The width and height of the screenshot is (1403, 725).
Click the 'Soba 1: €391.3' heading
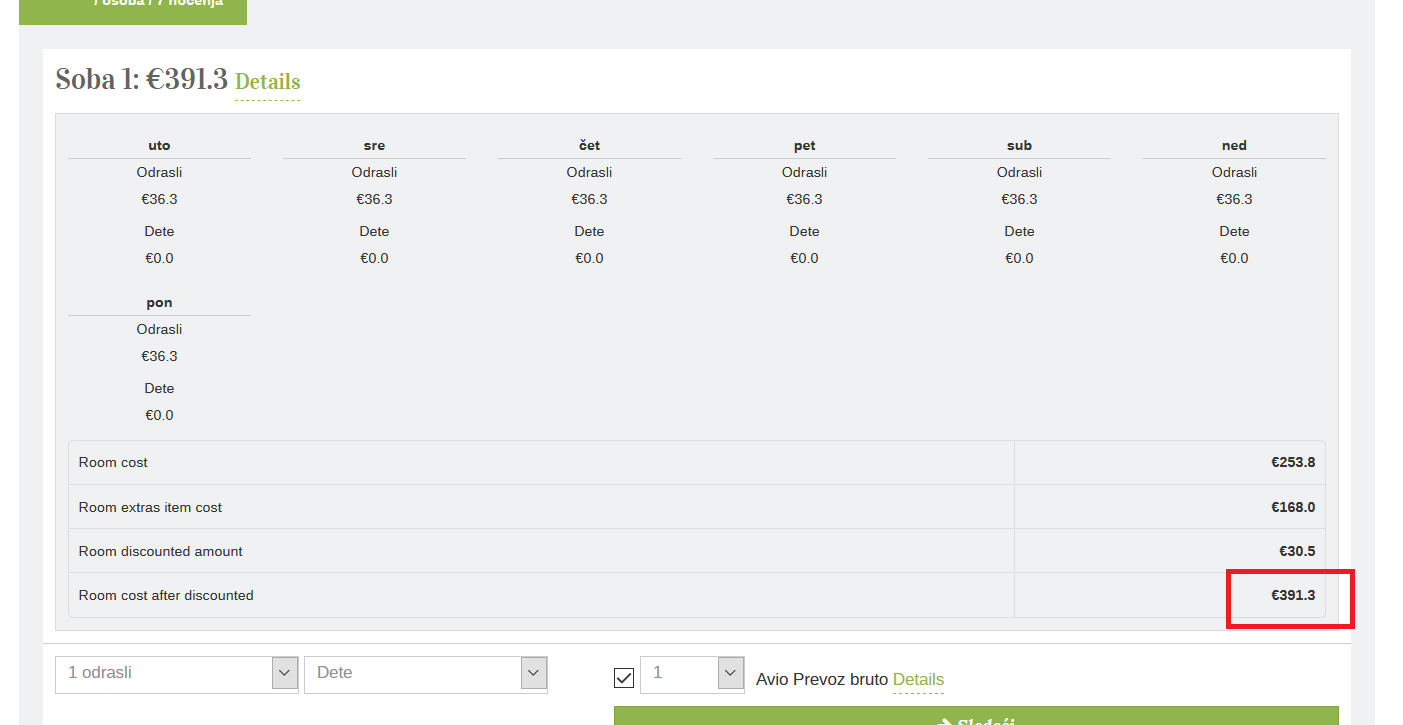coord(141,80)
